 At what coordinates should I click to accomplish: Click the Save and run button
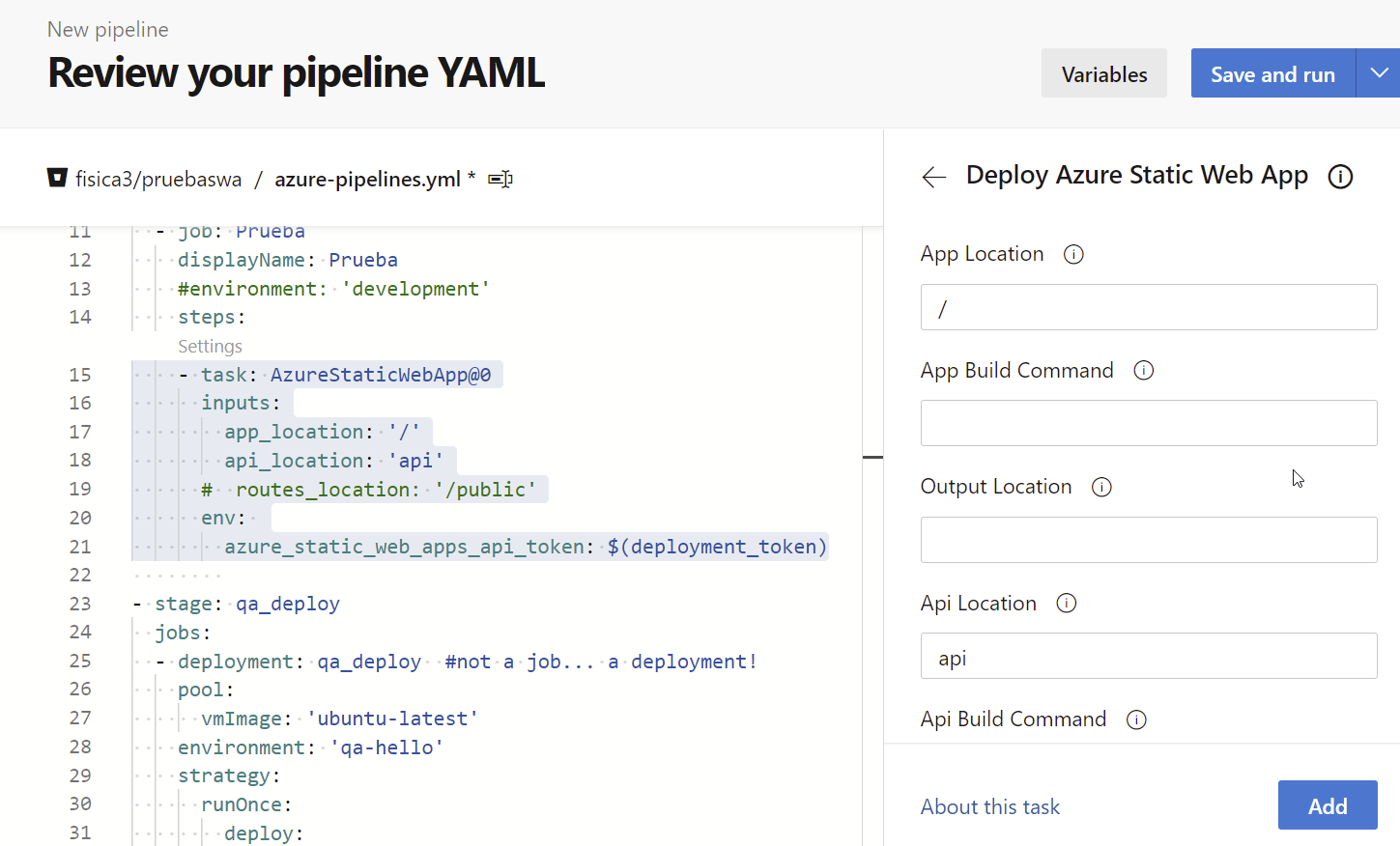1272,73
